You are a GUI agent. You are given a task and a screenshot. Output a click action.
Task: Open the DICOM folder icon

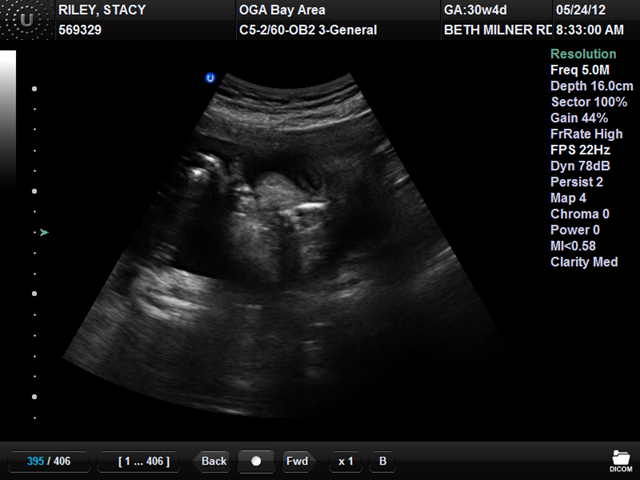620,461
